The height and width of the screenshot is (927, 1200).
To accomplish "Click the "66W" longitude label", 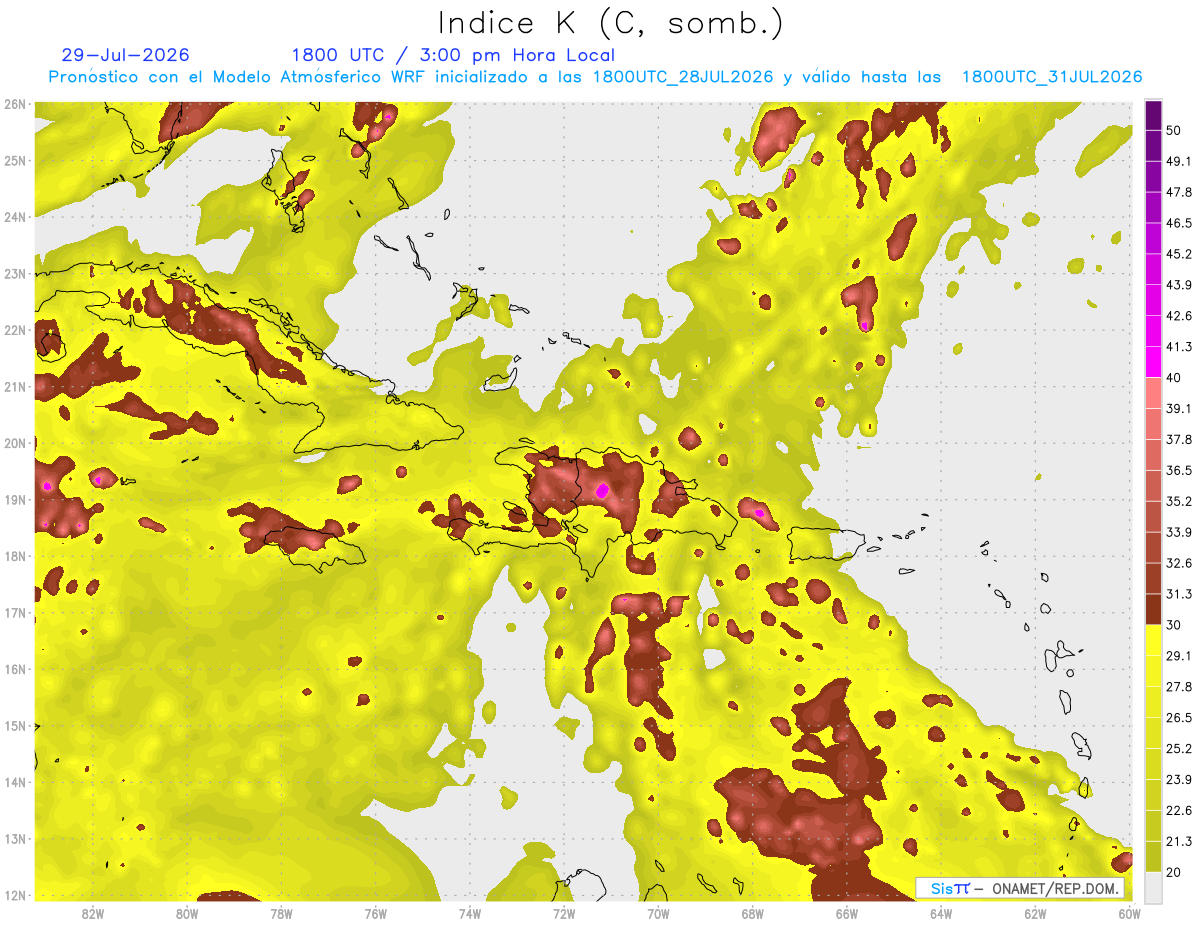I will 846,913.
